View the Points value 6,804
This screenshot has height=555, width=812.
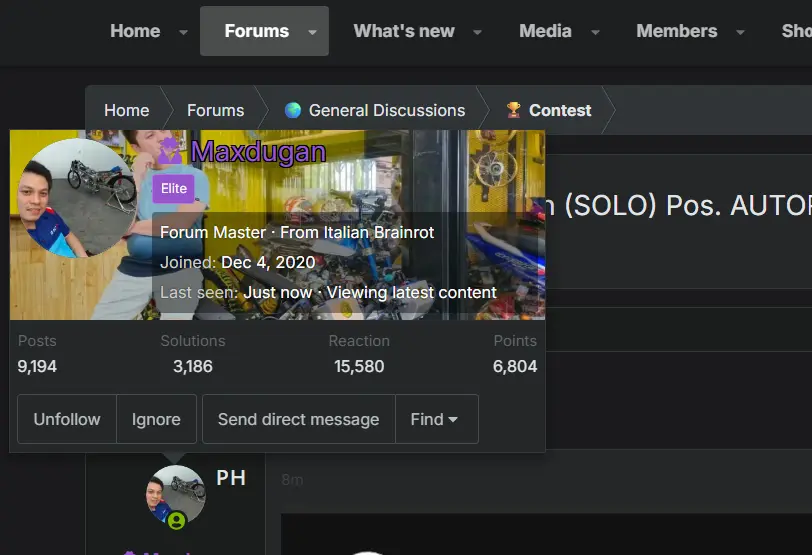click(515, 366)
